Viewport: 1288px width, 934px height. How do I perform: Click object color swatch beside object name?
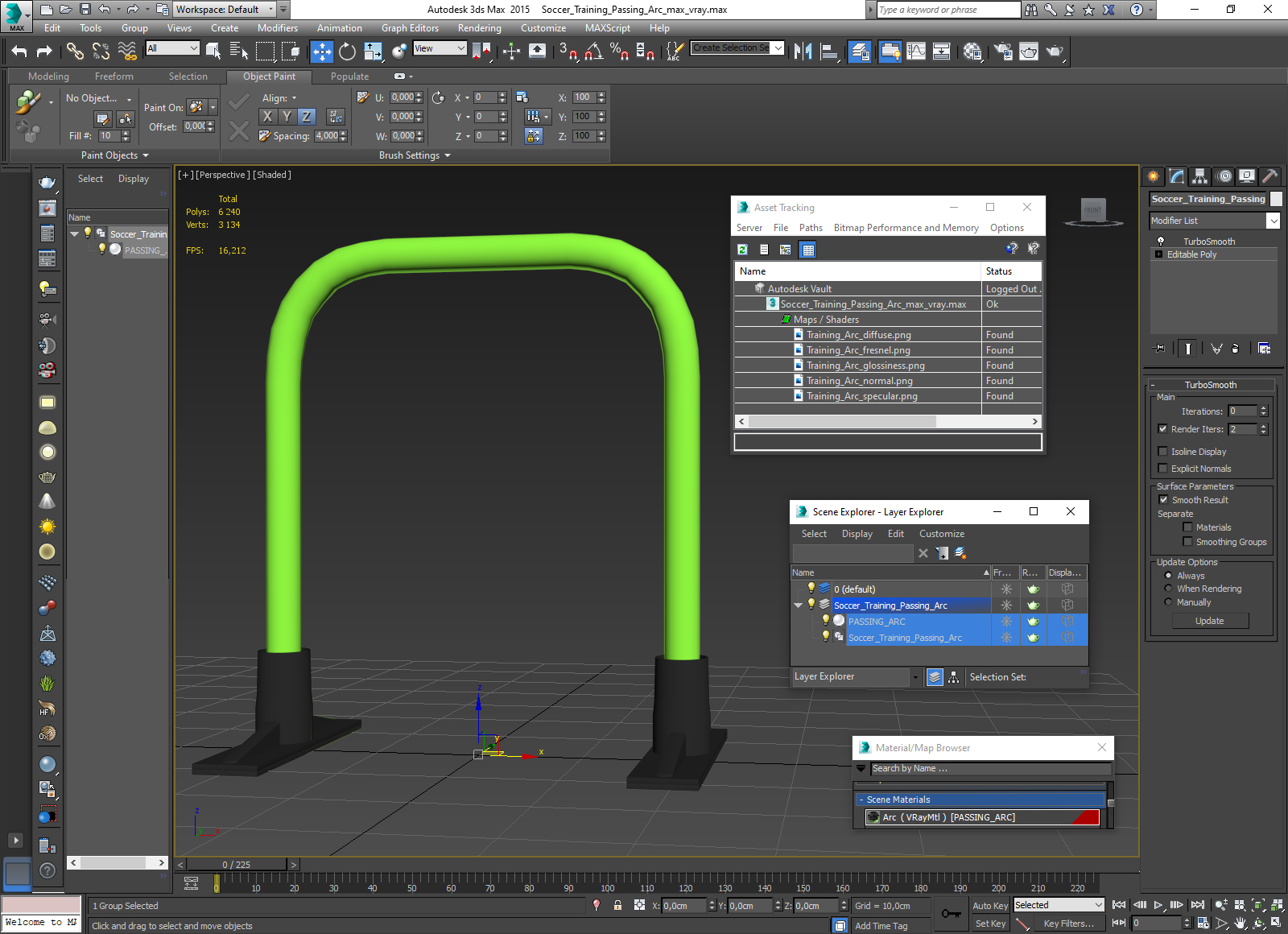tap(1276, 199)
